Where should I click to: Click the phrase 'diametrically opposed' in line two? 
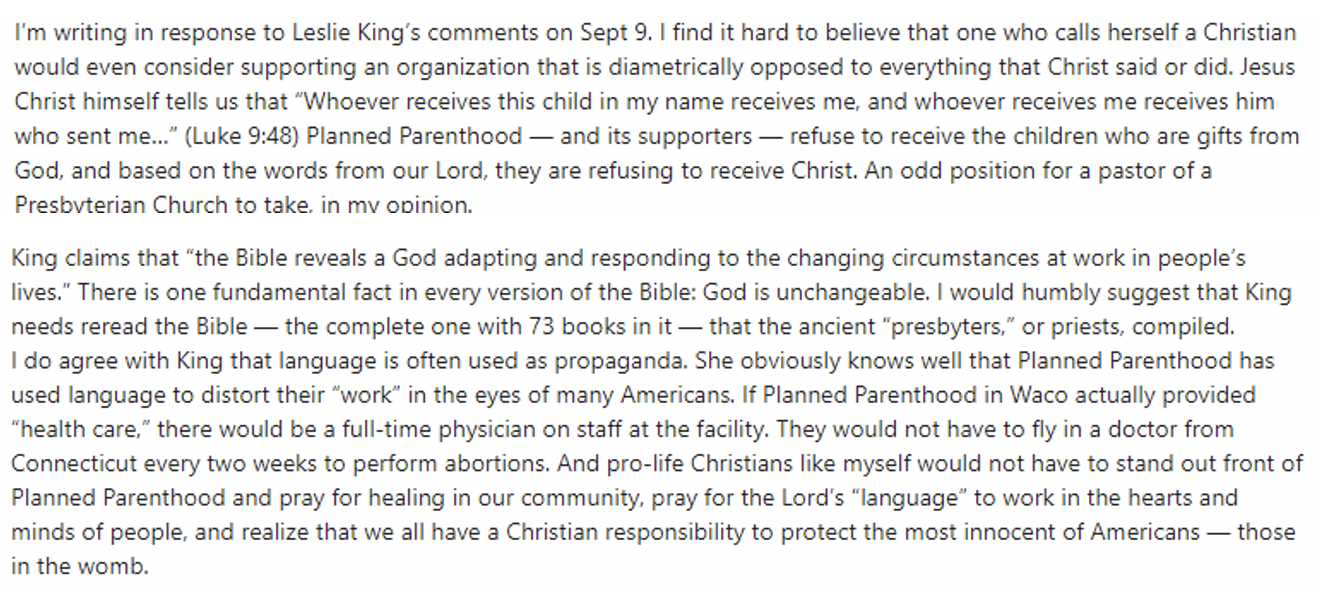[646, 67]
